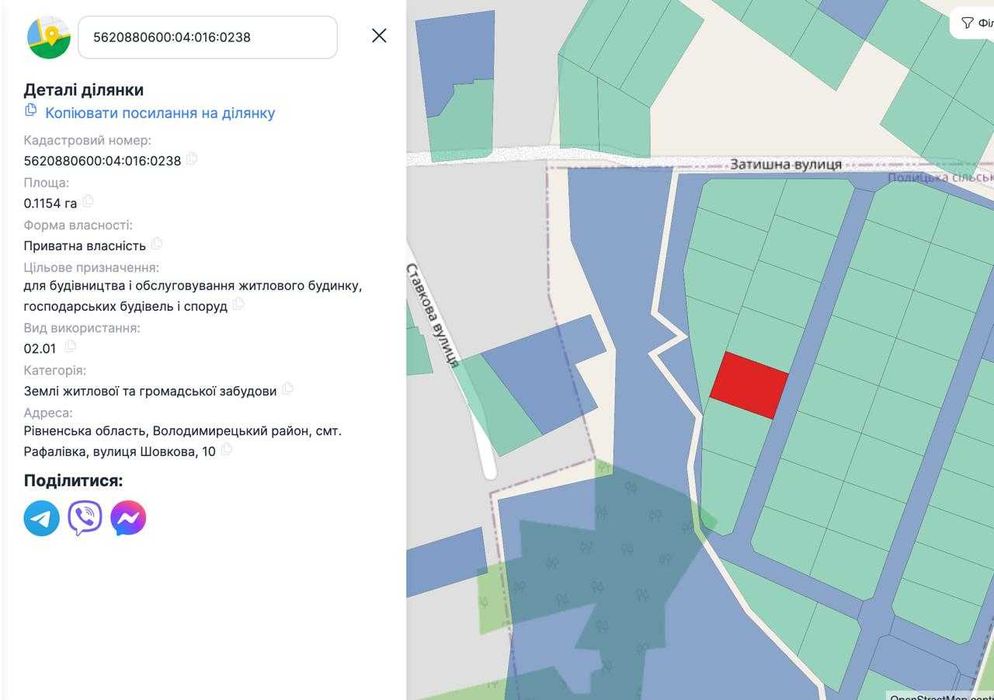Close the parcel details panel
The width and height of the screenshot is (994, 700).
(x=379, y=36)
